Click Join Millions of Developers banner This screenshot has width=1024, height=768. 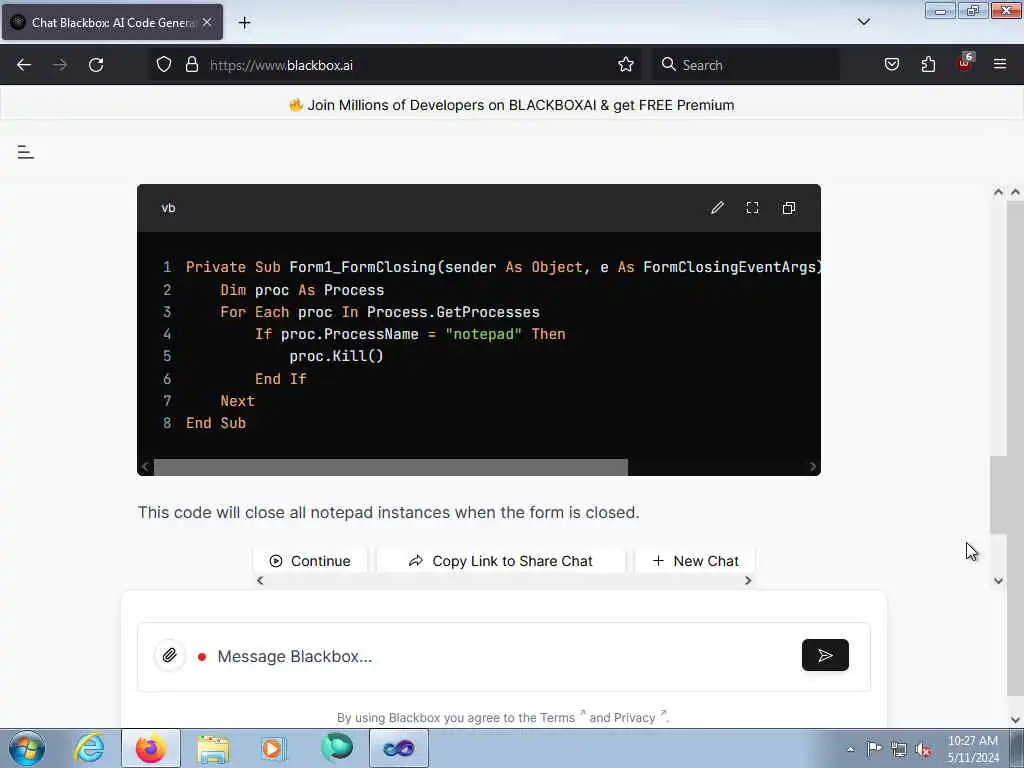click(512, 105)
